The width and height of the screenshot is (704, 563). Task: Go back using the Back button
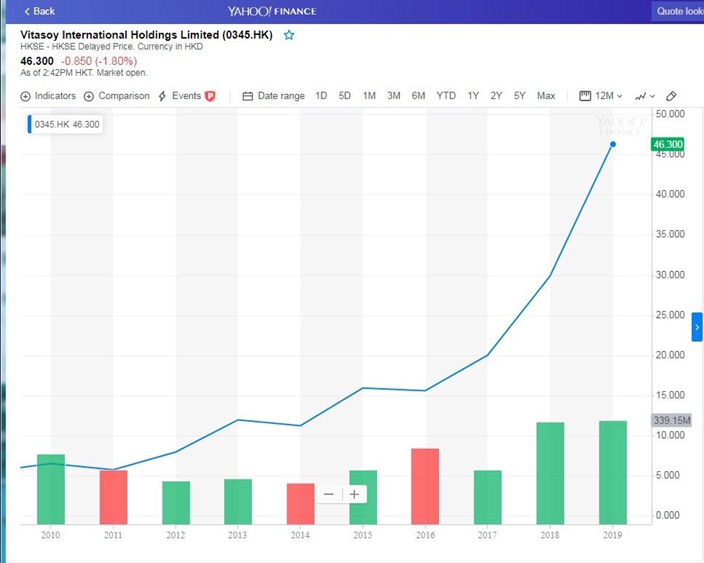coord(39,11)
